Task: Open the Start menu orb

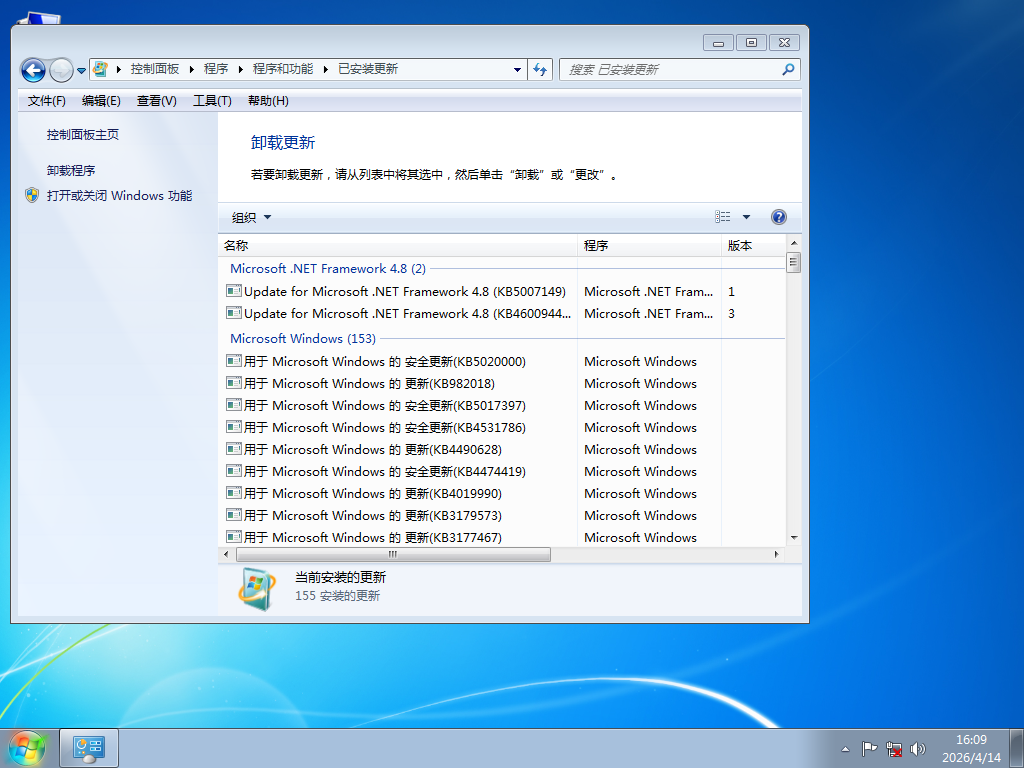Action: click(25, 747)
